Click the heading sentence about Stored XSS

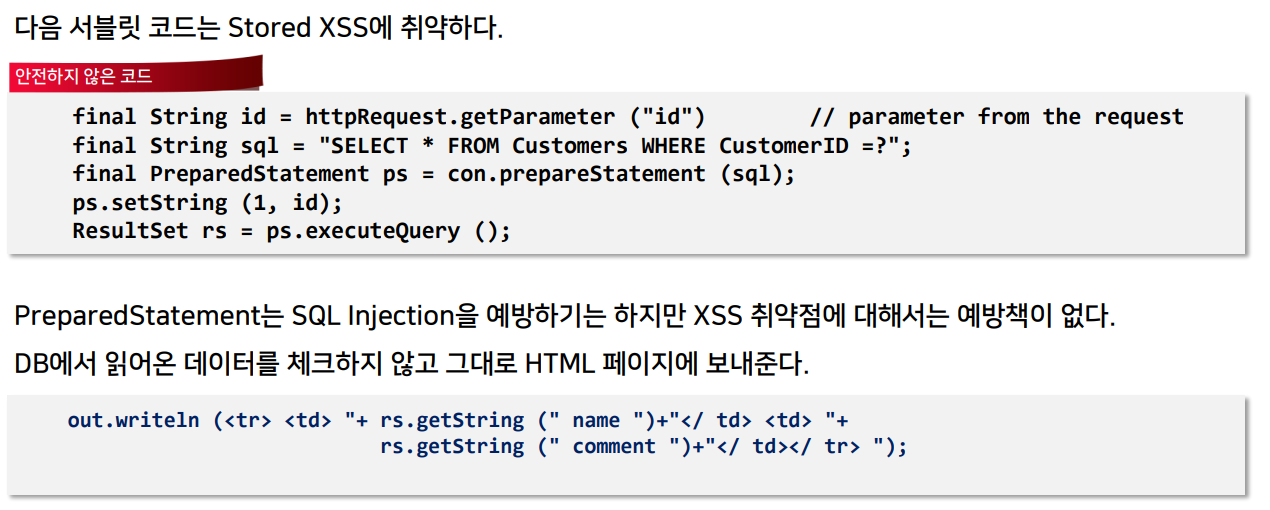(x=258, y=27)
